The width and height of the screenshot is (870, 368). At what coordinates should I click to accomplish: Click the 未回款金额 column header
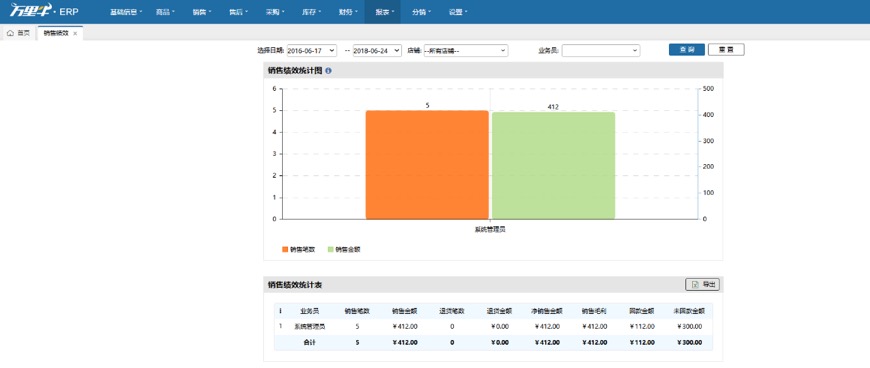tap(689, 311)
